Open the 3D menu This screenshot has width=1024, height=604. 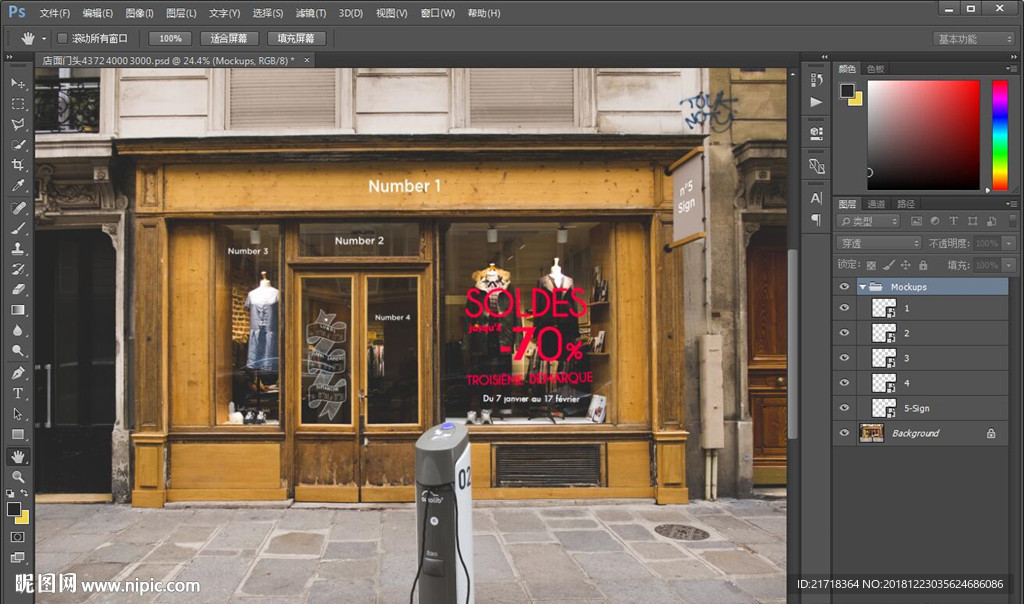click(x=351, y=13)
